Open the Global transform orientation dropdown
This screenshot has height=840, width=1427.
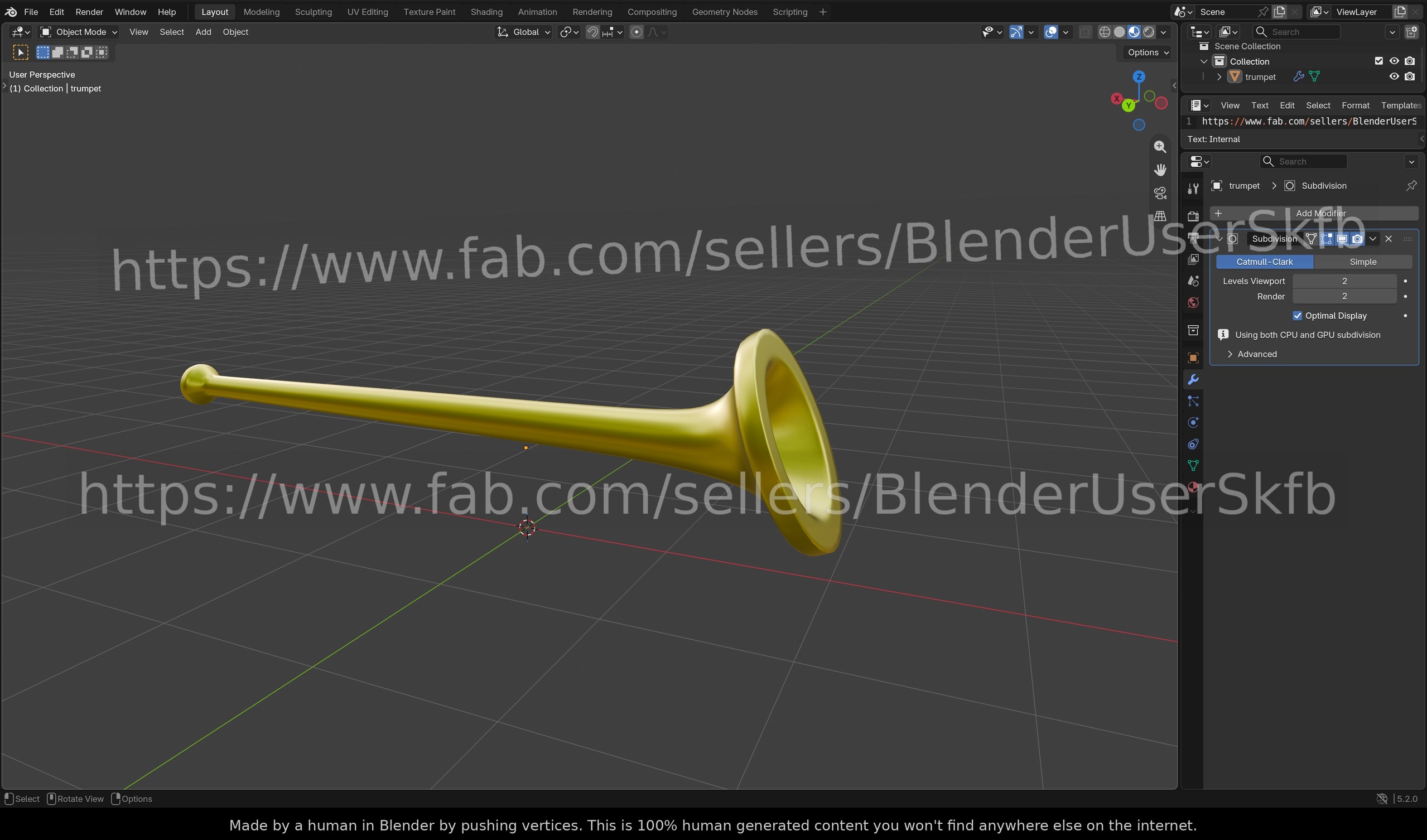point(523,32)
